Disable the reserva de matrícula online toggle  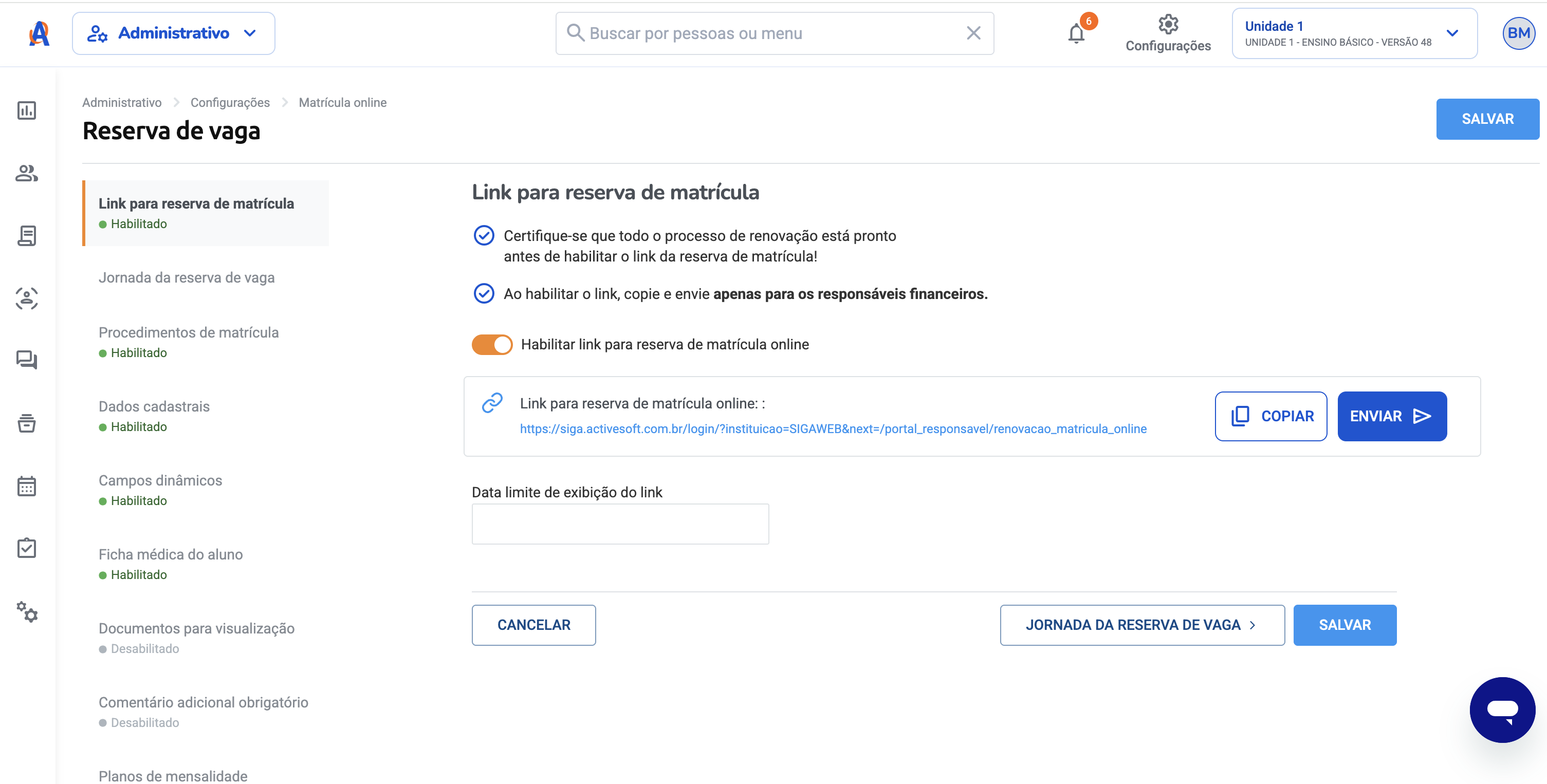492,345
